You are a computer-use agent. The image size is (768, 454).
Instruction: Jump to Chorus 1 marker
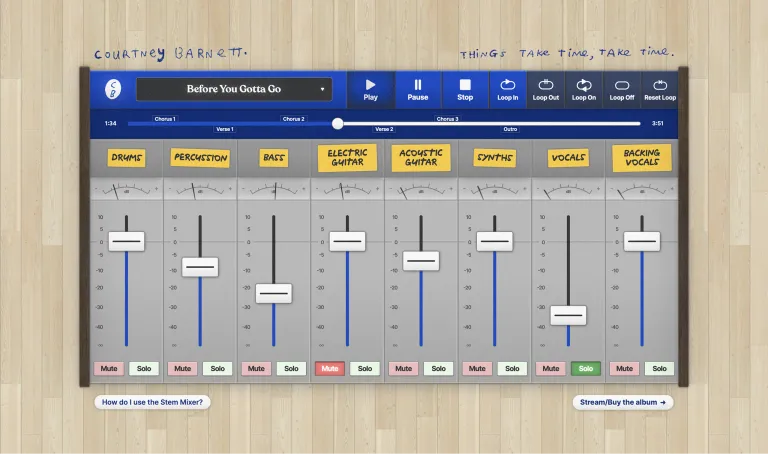pyautogui.click(x=165, y=119)
